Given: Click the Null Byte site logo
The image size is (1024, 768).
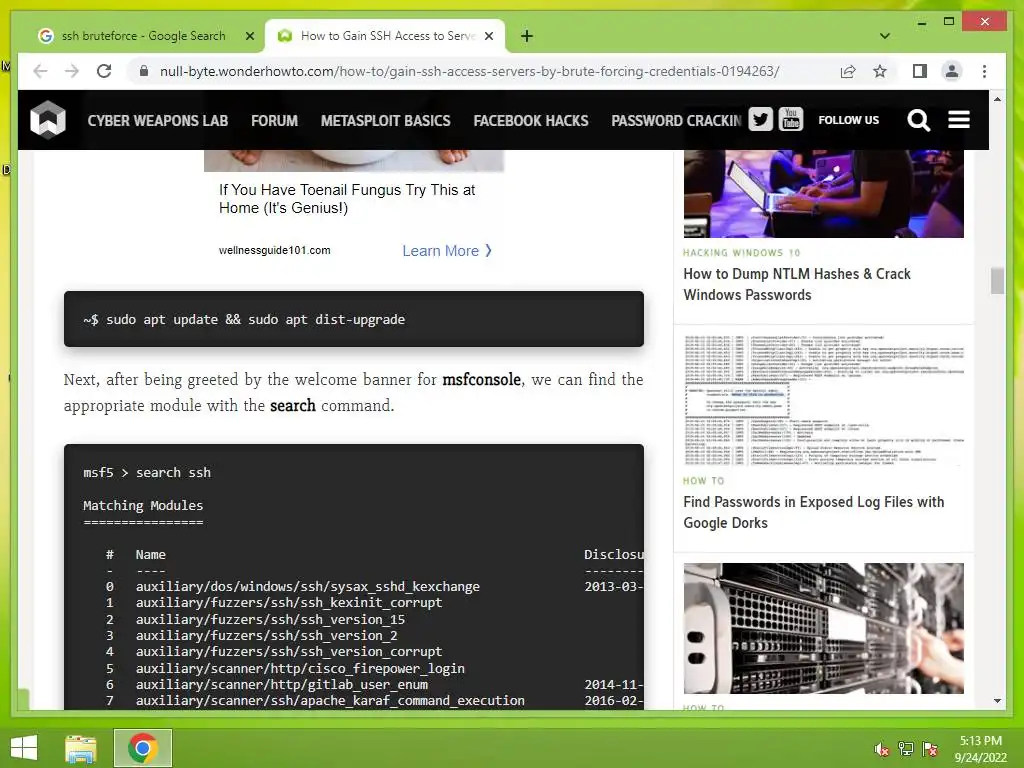Looking at the screenshot, I should click(48, 120).
